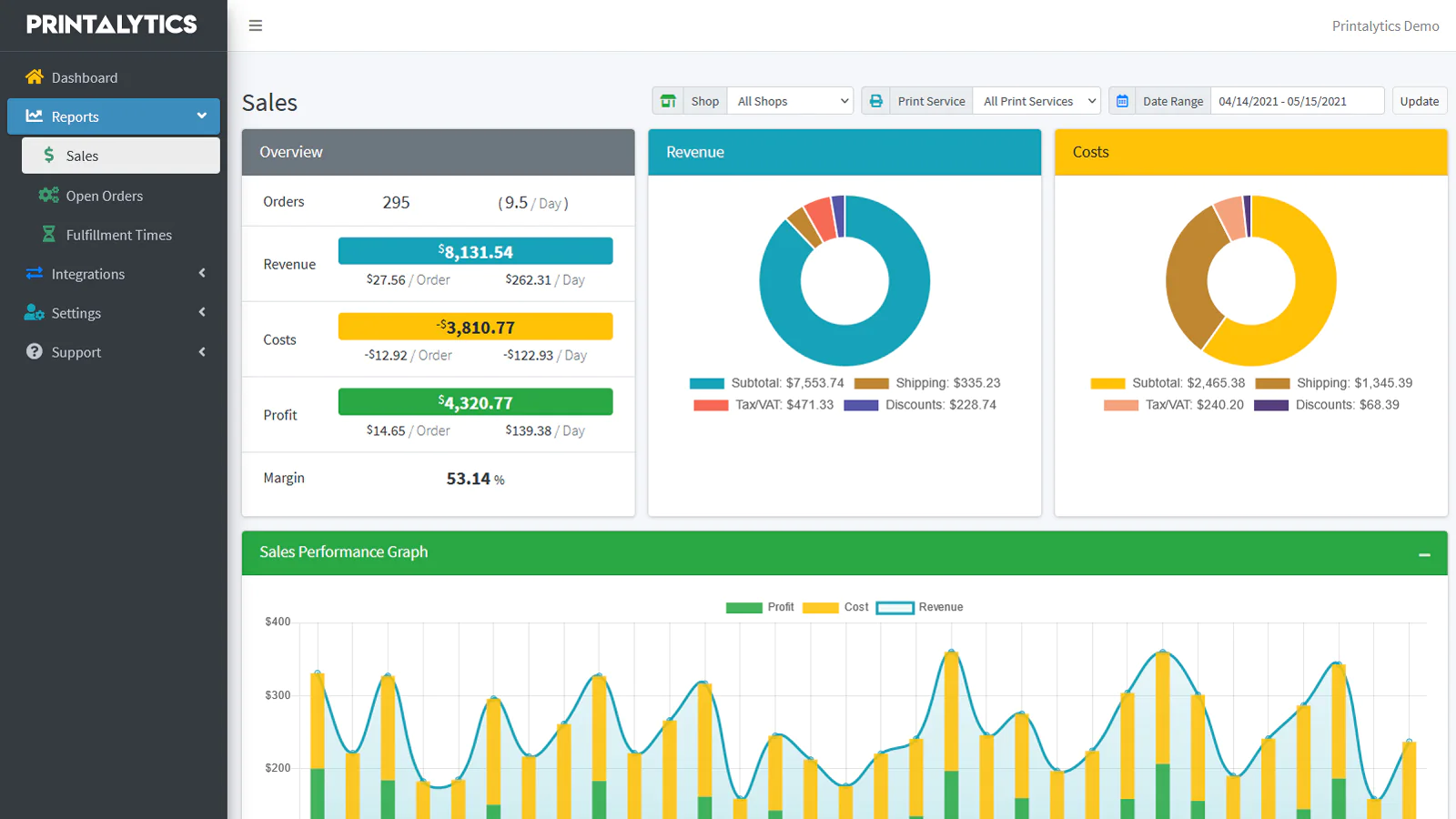Toggle Costs chart Subtotal $2,465.38 legend

pos(1168,383)
